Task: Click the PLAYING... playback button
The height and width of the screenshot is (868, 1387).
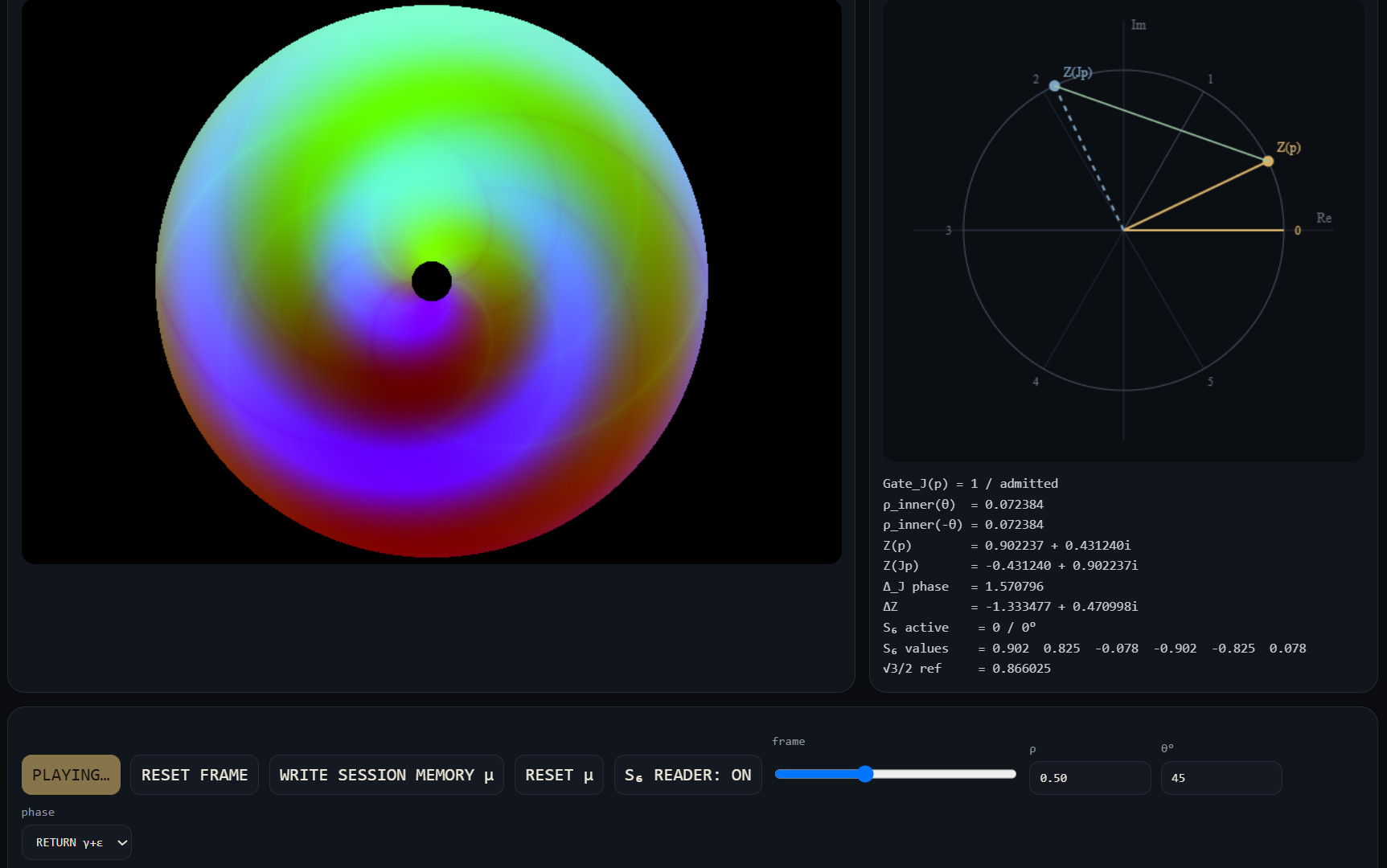Action: point(71,775)
